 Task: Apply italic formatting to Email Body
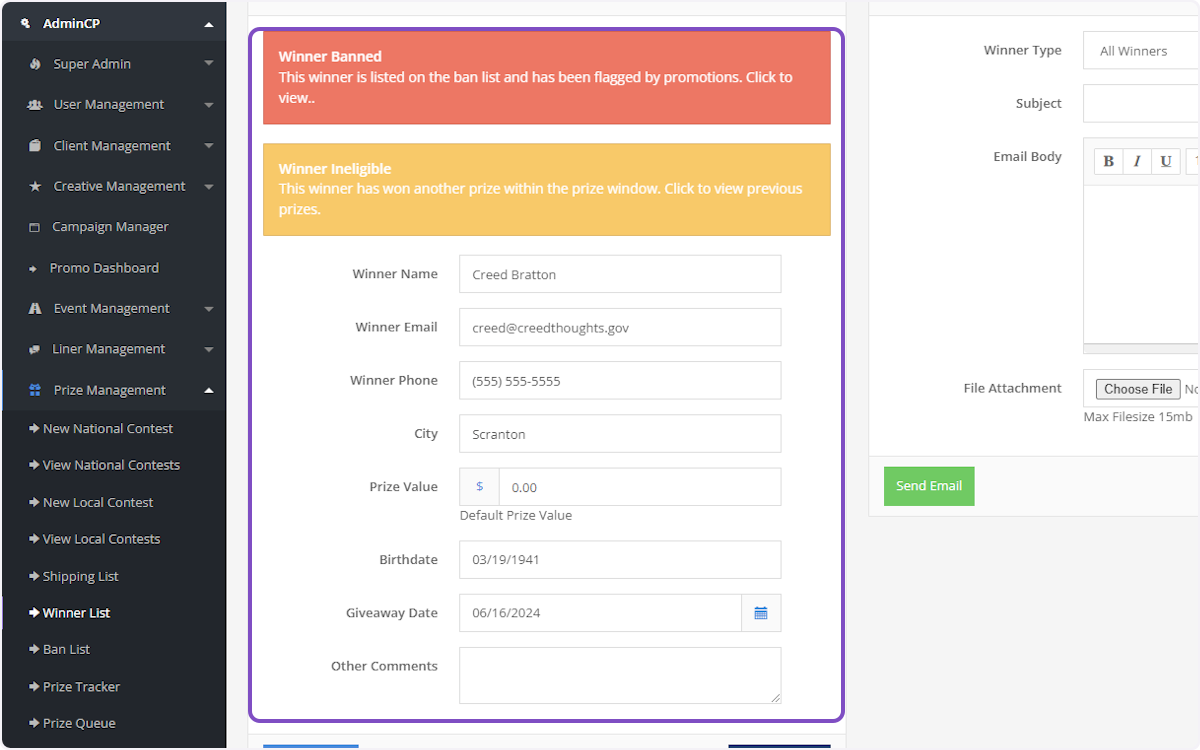(1137, 160)
